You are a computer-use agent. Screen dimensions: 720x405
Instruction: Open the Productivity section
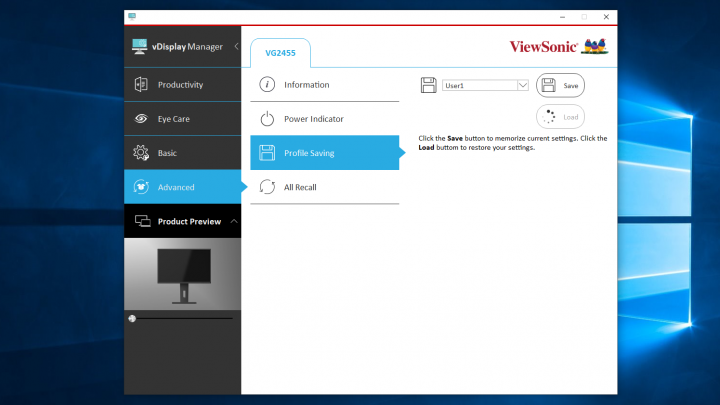(182, 84)
